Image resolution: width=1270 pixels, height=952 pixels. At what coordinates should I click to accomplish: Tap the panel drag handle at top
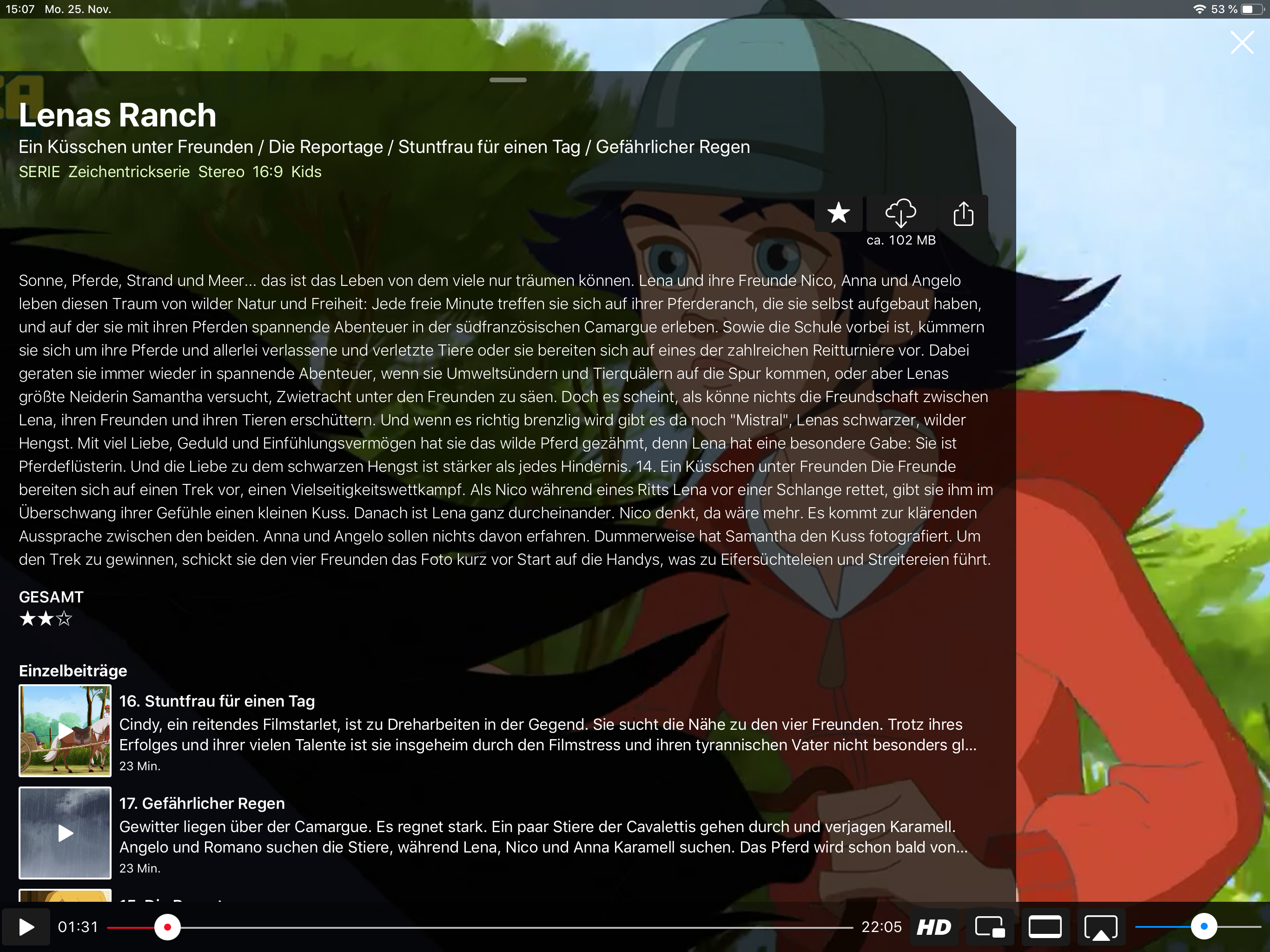point(508,80)
